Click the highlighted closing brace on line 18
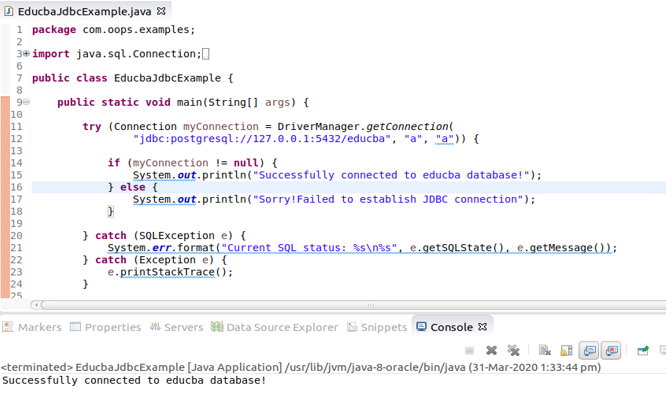This screenshot has width=672, height=397. pyautogui.click(x=111, y=211)
